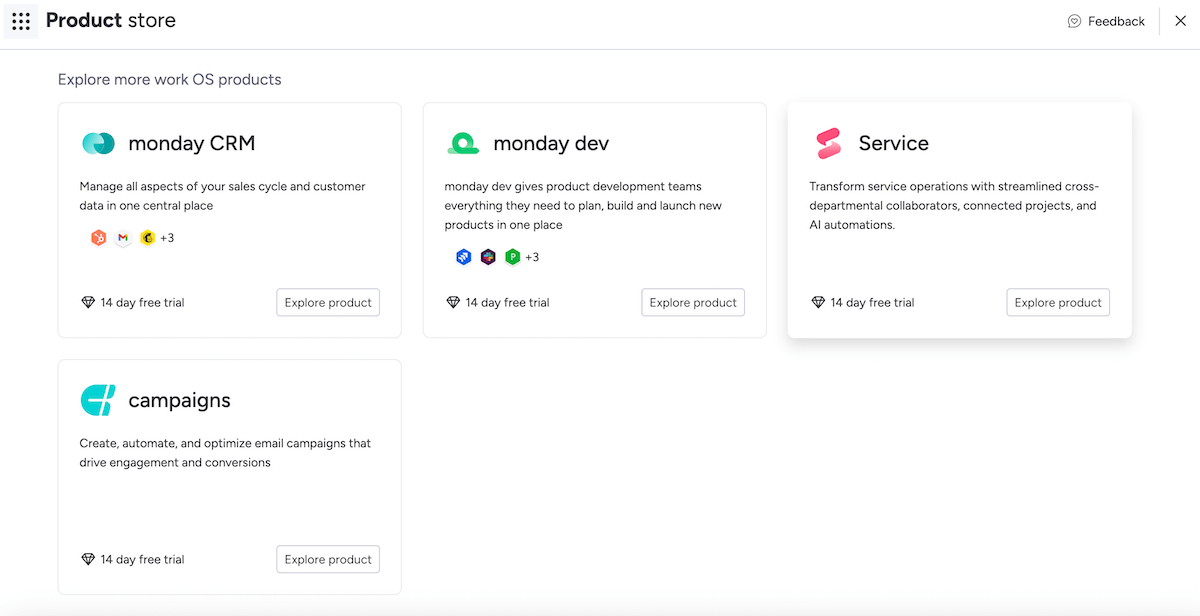Click the free trial diamond icon on Service card

(x=818, y=302)
